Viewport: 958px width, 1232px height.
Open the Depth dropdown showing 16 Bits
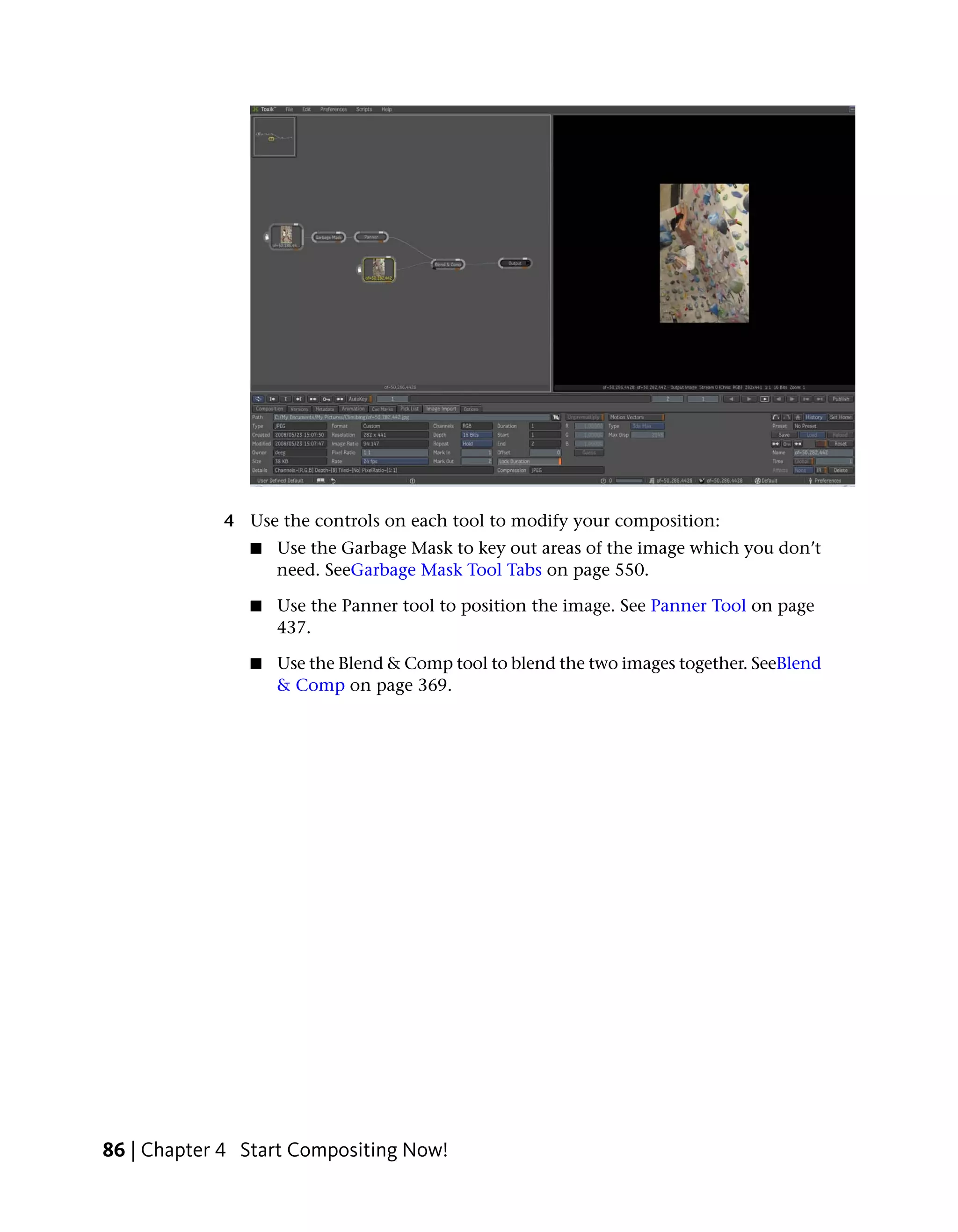coord(477,435)
